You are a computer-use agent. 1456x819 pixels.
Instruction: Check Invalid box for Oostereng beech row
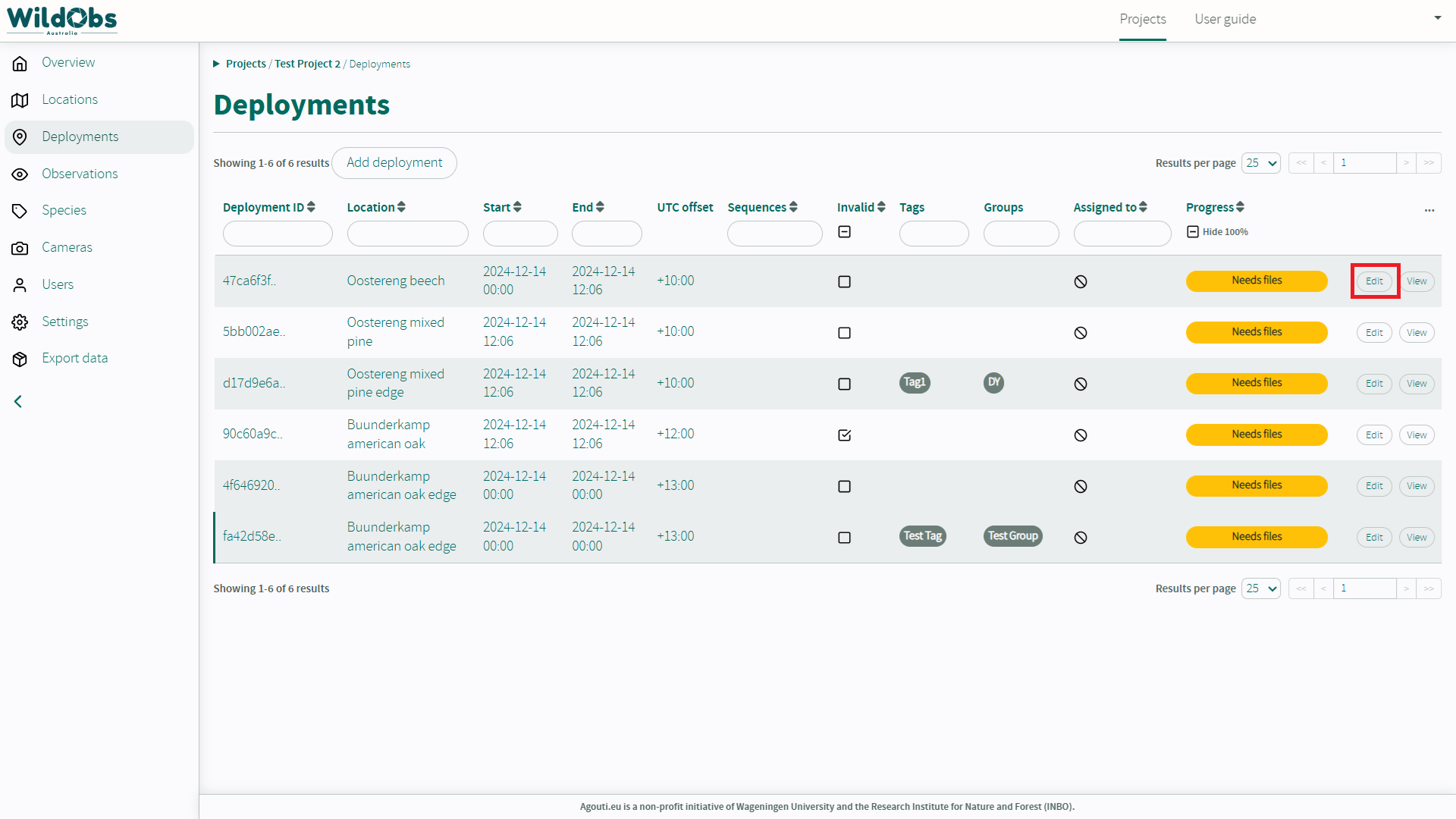coord(844,282)
